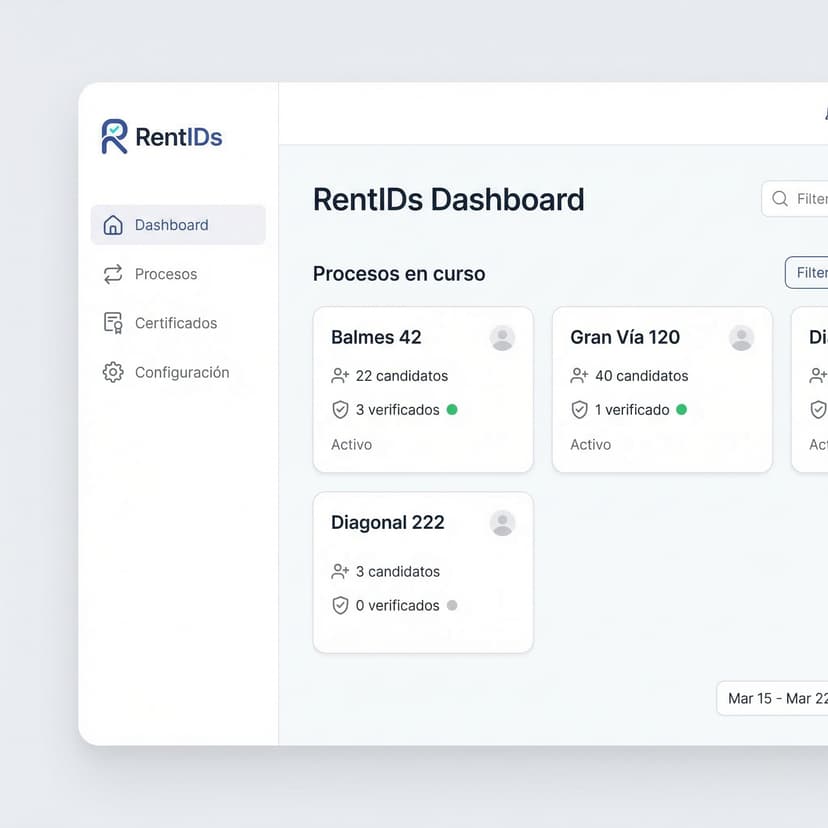Click the RentIDs logo icon
The height and width of the screenshot is (828, 828).
pyautogui.click(x=113, y=135)
